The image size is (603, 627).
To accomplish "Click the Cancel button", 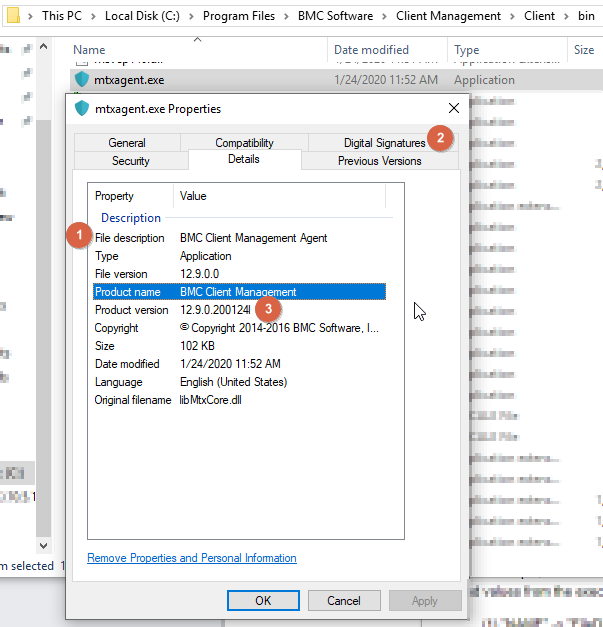I will [x=344, y=601].
